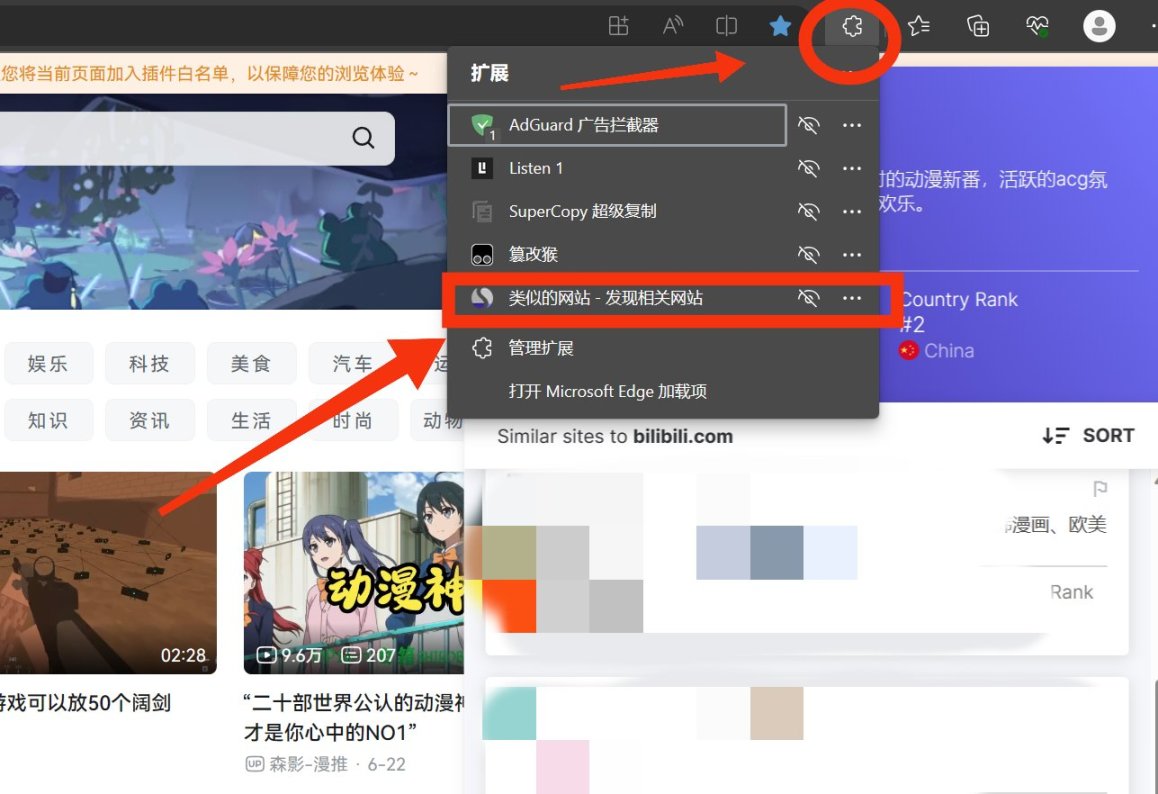Open the SORT dropdown

pos(1088,436)
